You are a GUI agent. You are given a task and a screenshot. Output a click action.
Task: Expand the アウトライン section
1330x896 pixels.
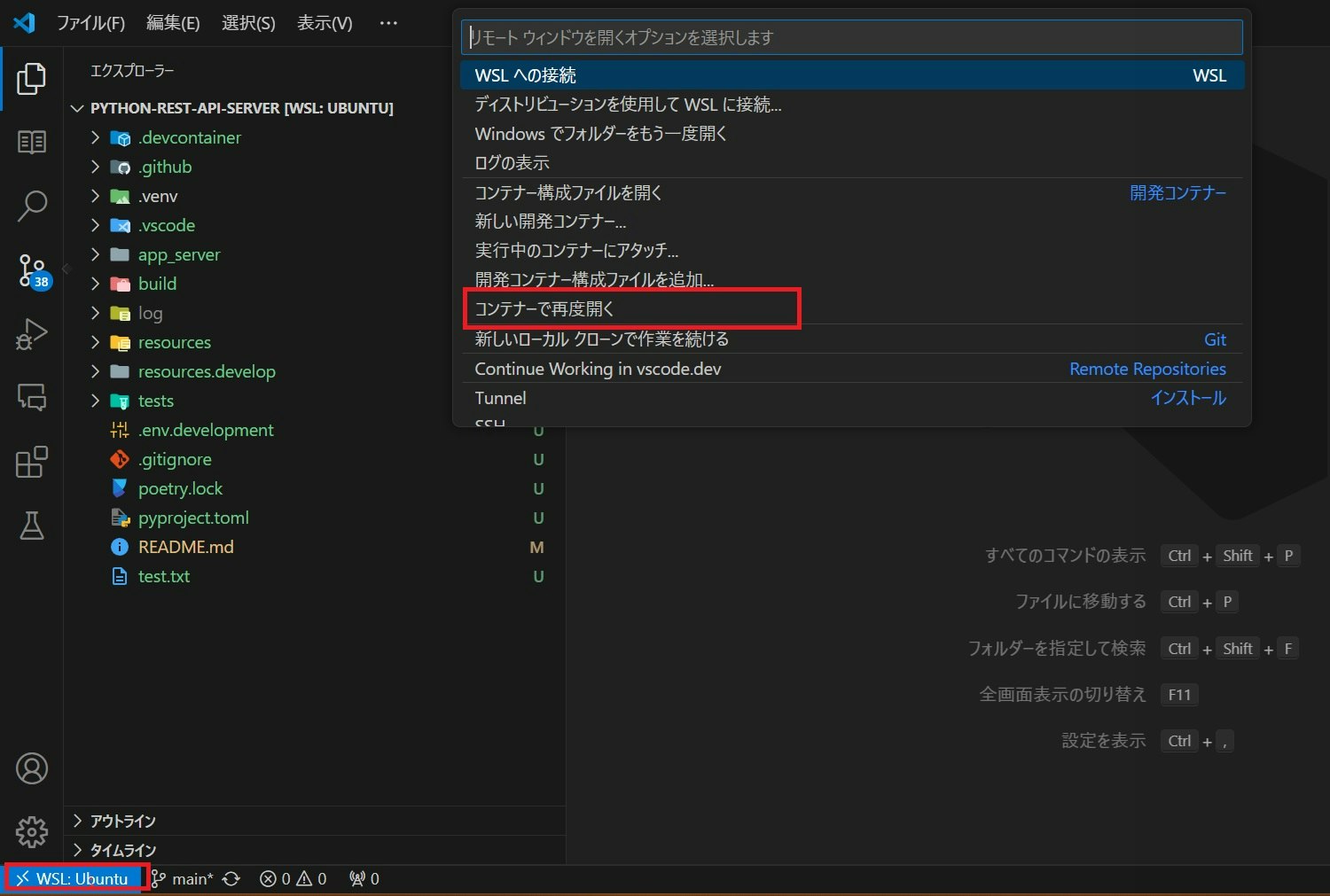pos(315,821)
